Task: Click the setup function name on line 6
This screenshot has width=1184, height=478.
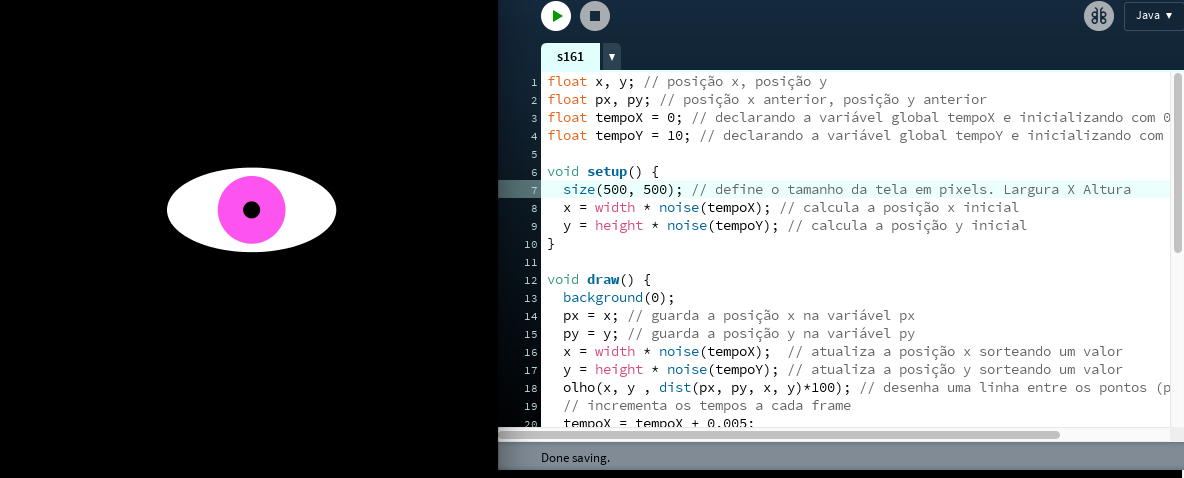Action: (x=607, y=172)
